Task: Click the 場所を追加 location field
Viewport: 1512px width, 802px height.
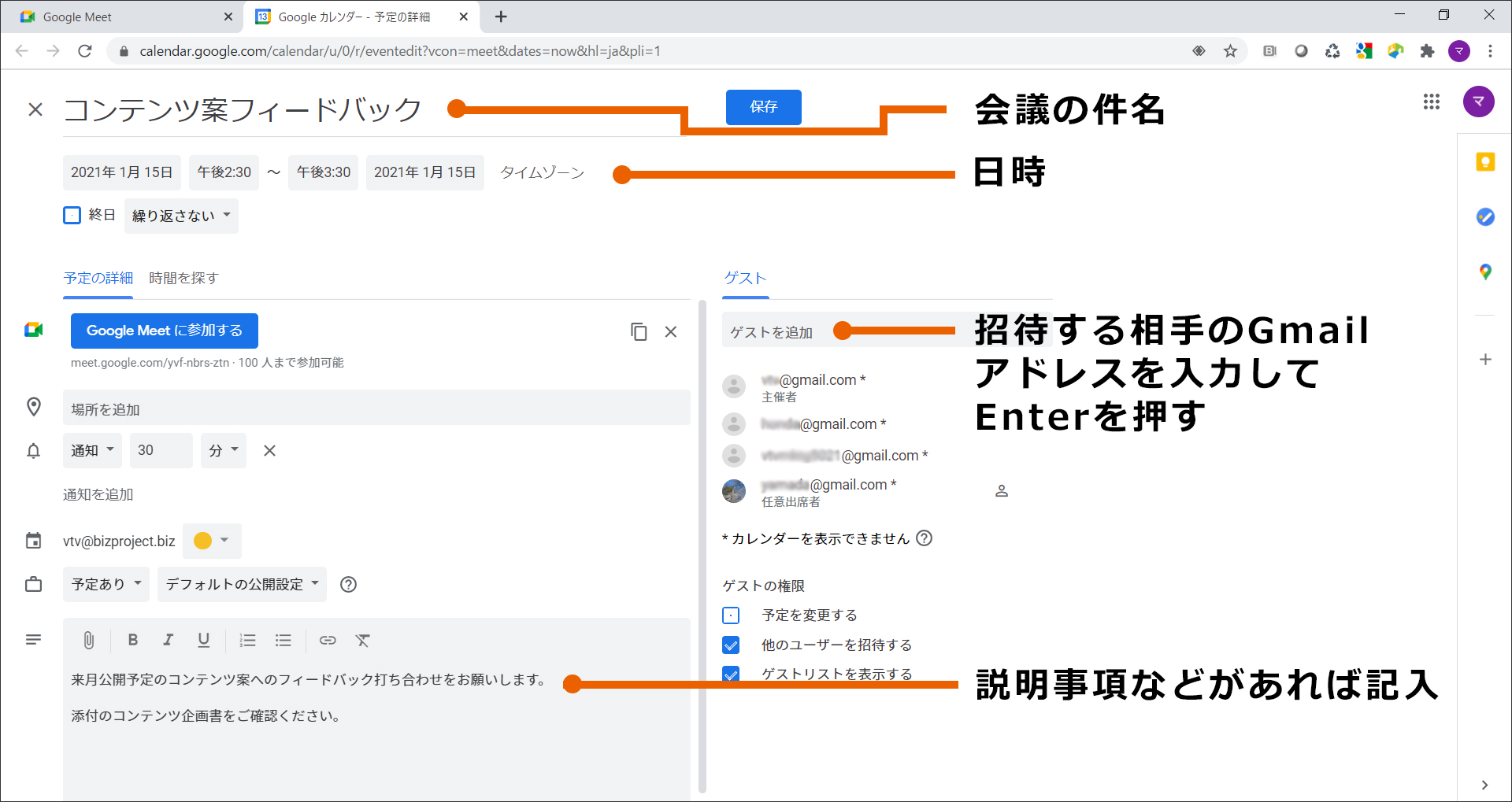Action: (376, 409)
